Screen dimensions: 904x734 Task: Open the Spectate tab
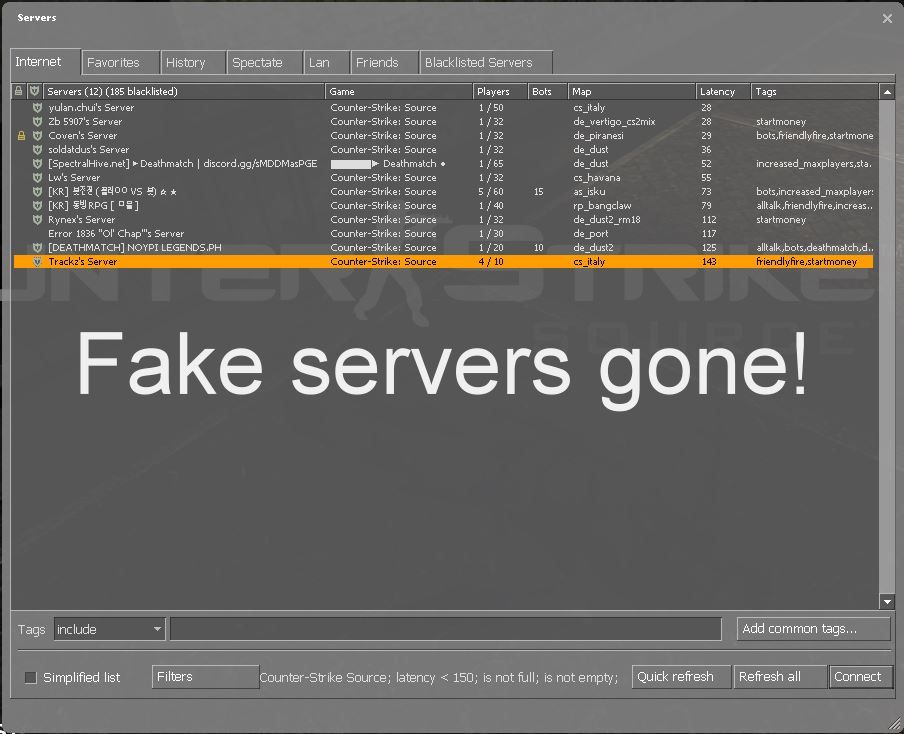[265, 62]
